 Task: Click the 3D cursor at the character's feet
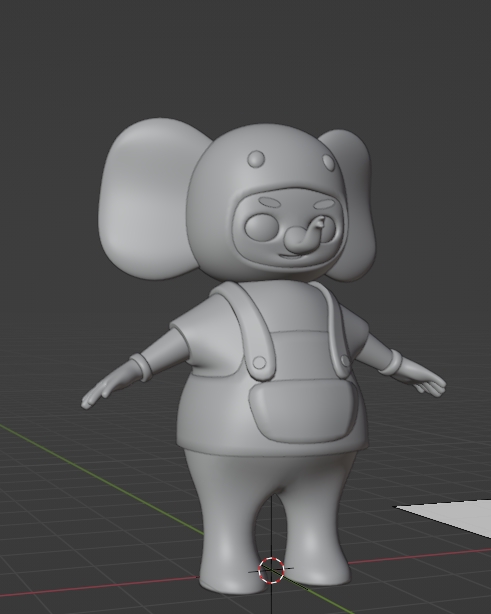pos(271,570)
